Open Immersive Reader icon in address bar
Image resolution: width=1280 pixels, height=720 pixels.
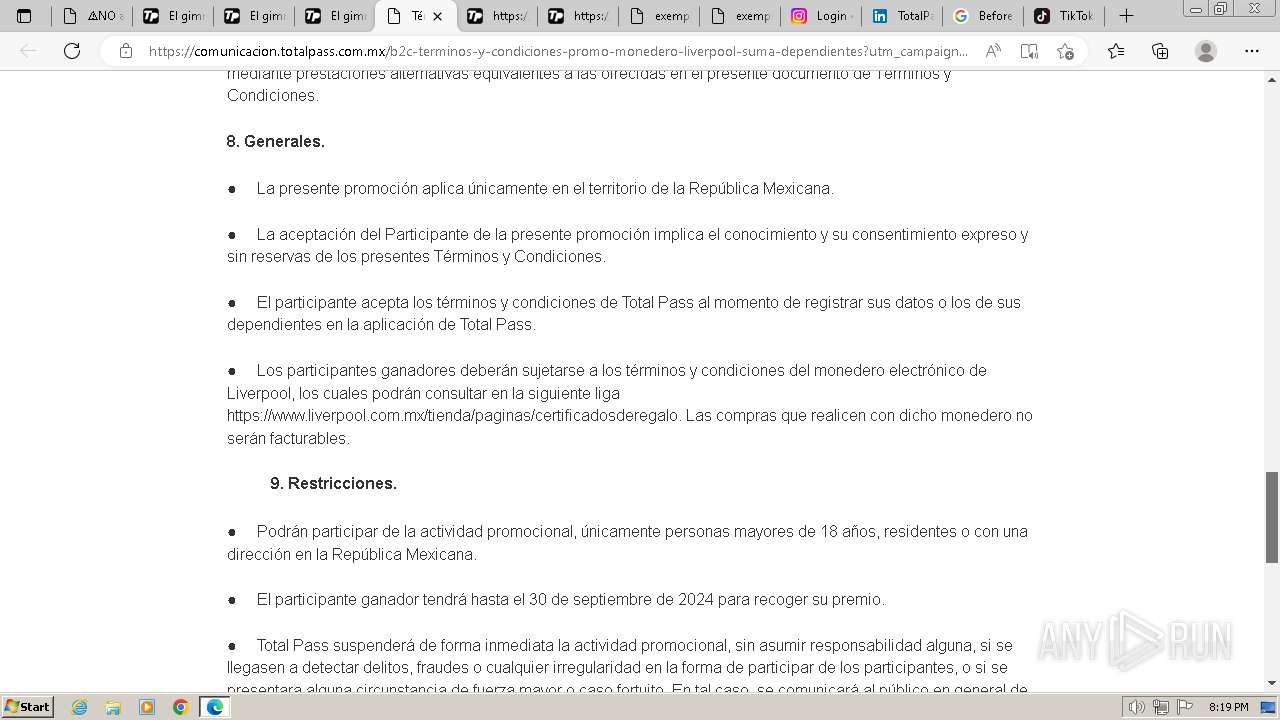[x=1029, y=51]
